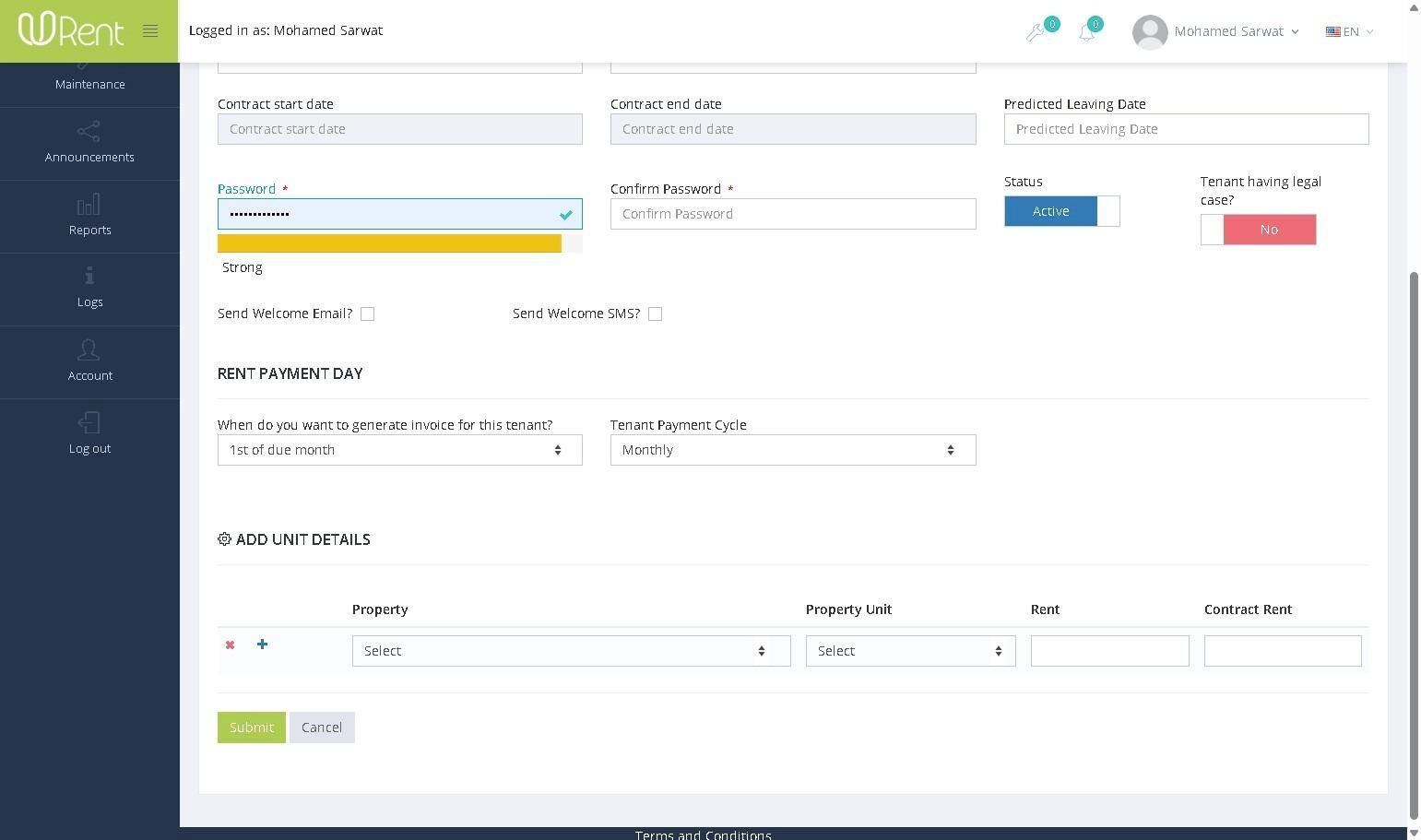
Task: Focus the Rent input field
Action: pos(1110,651)
